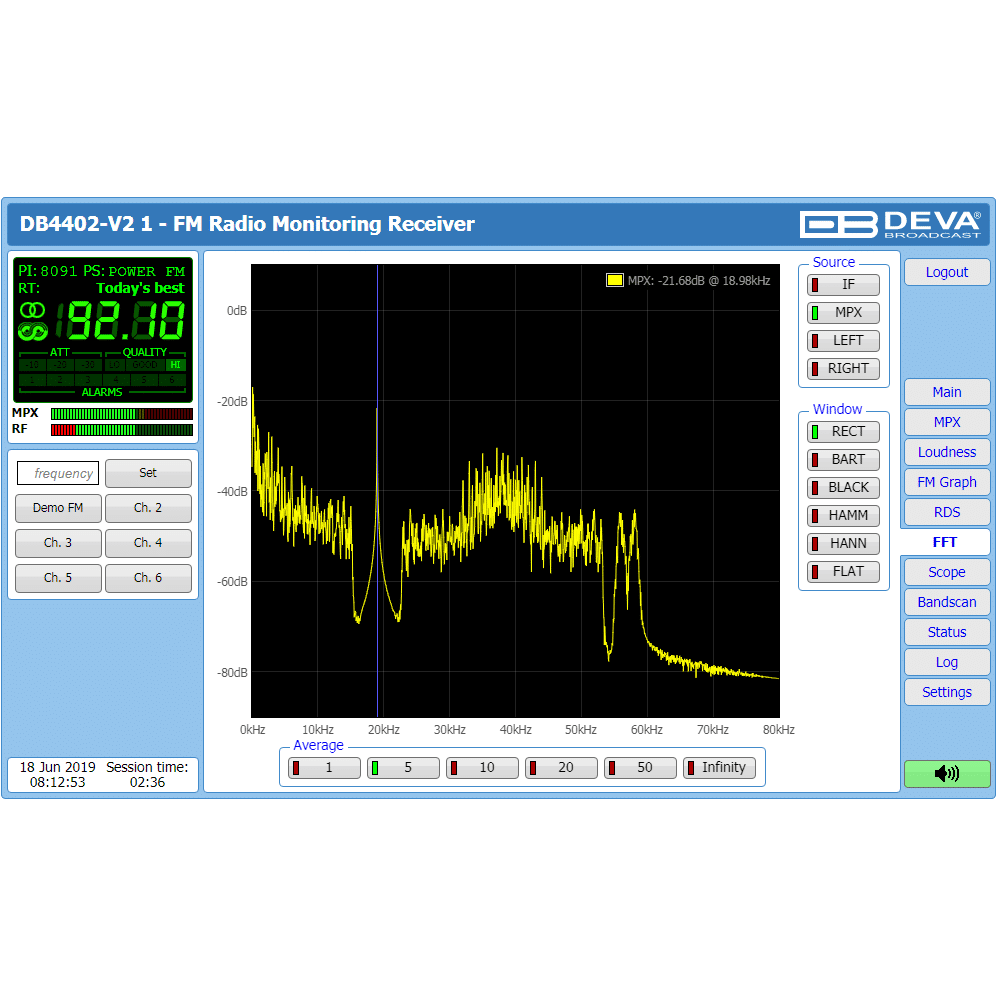Click the DEVA Broadcast logo
Viewport: 997px width, 997px height.
[891, 224]
